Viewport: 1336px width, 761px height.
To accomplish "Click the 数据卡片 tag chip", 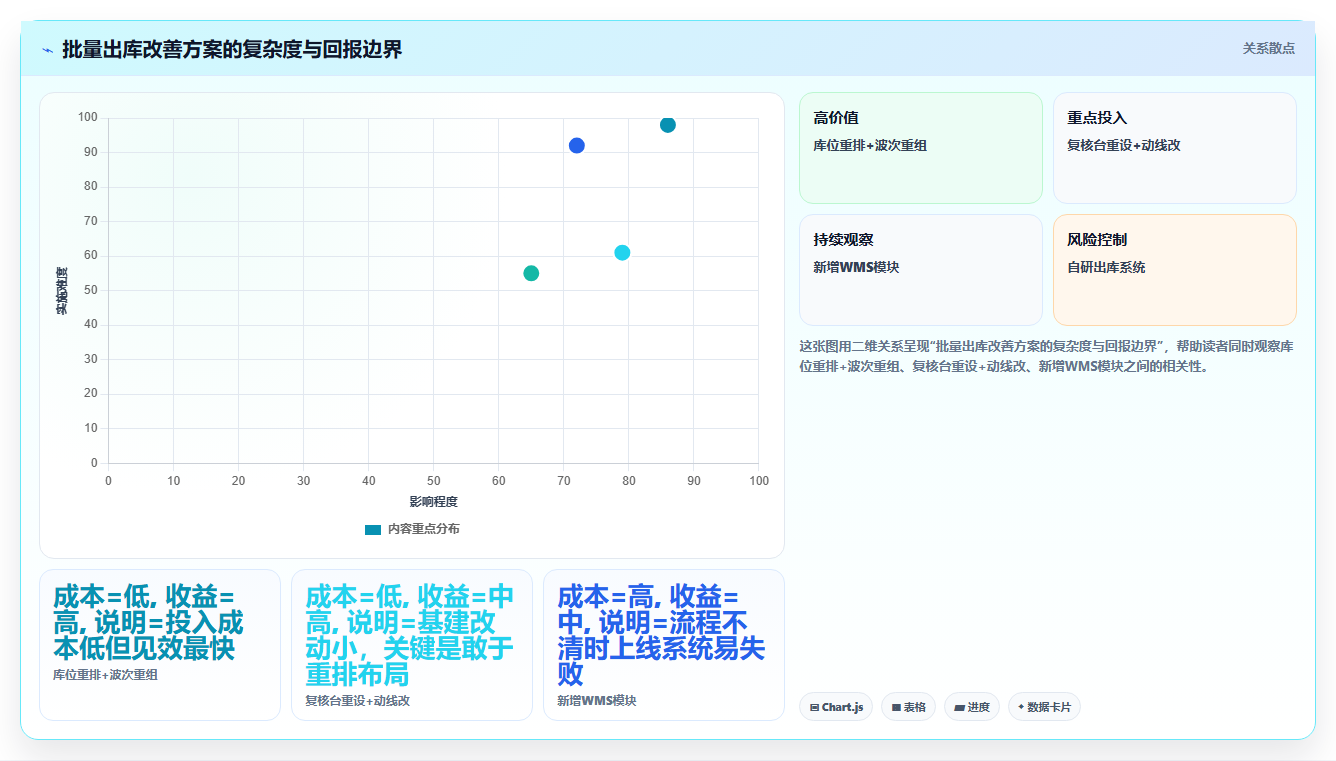I will pos(1044,707).
